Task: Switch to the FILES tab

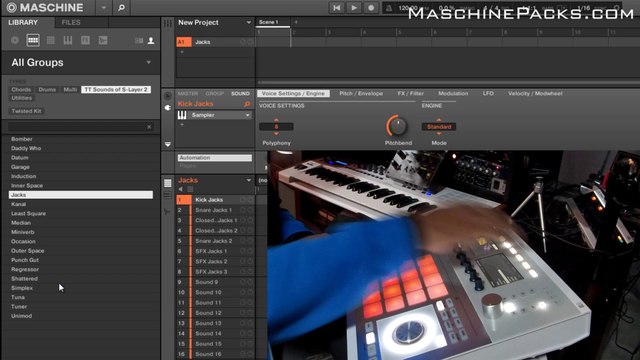Action: pos(71,22)
